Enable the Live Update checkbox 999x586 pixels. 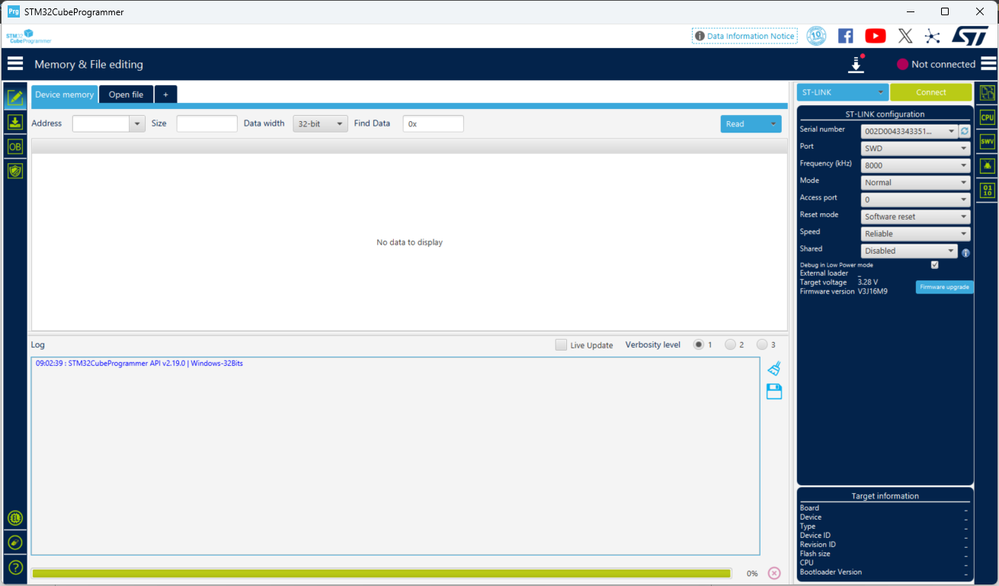coord(561,345)
